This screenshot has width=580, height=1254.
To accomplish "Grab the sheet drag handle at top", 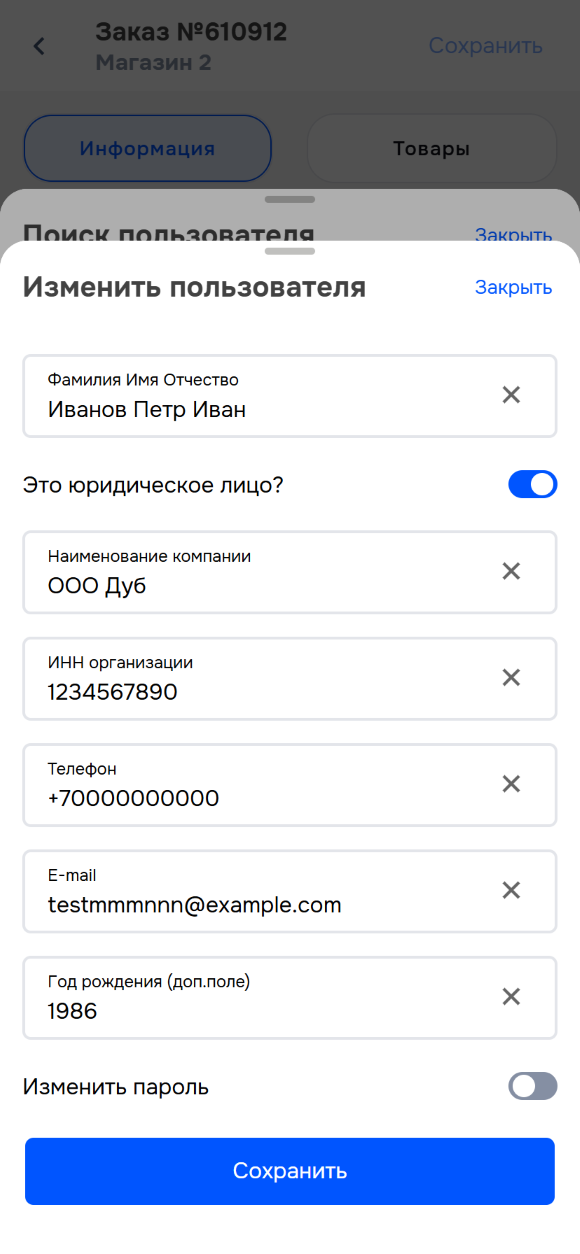I will point(290,251).
